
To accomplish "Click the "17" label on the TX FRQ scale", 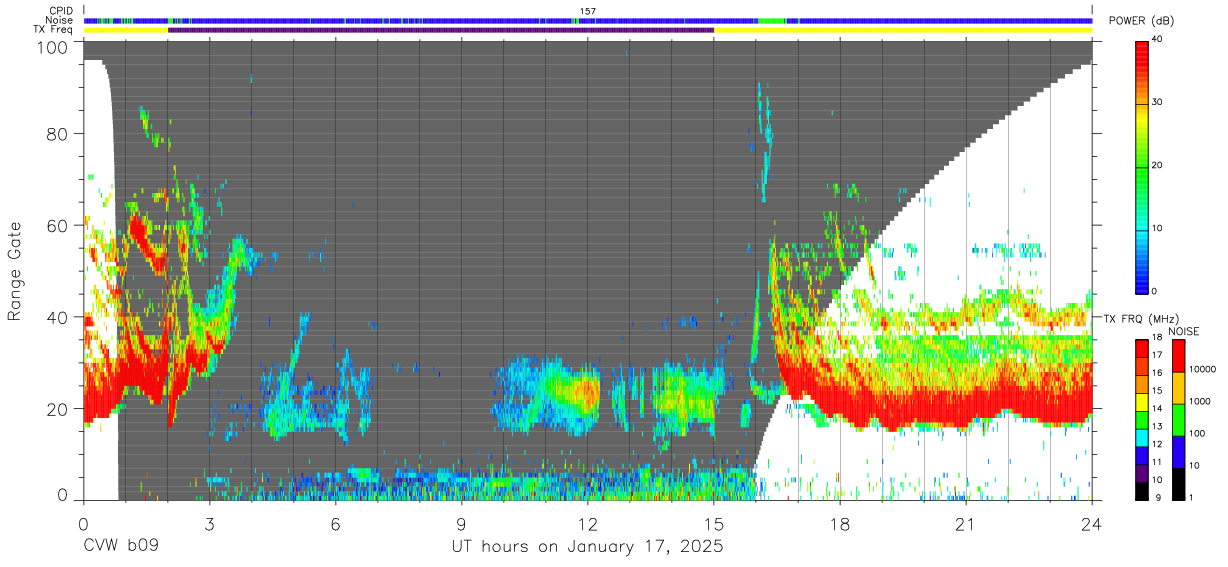I will click(1157, 355).
